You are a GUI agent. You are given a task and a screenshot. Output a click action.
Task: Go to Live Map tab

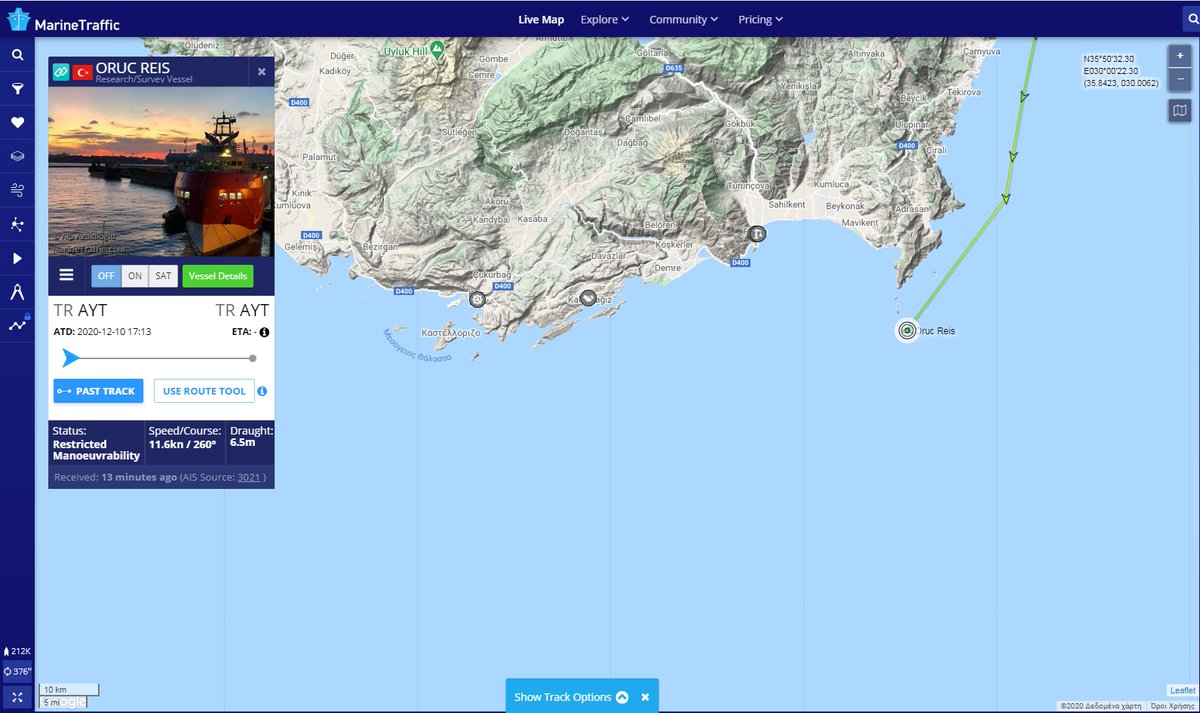541,19
